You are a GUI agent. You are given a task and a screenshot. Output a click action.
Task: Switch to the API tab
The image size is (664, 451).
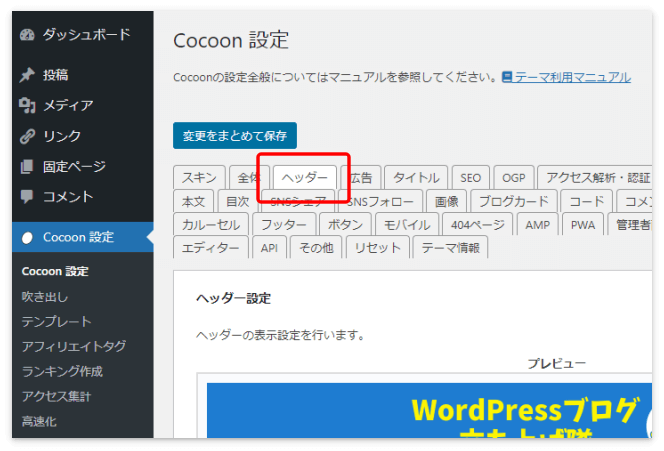point(269,247)
